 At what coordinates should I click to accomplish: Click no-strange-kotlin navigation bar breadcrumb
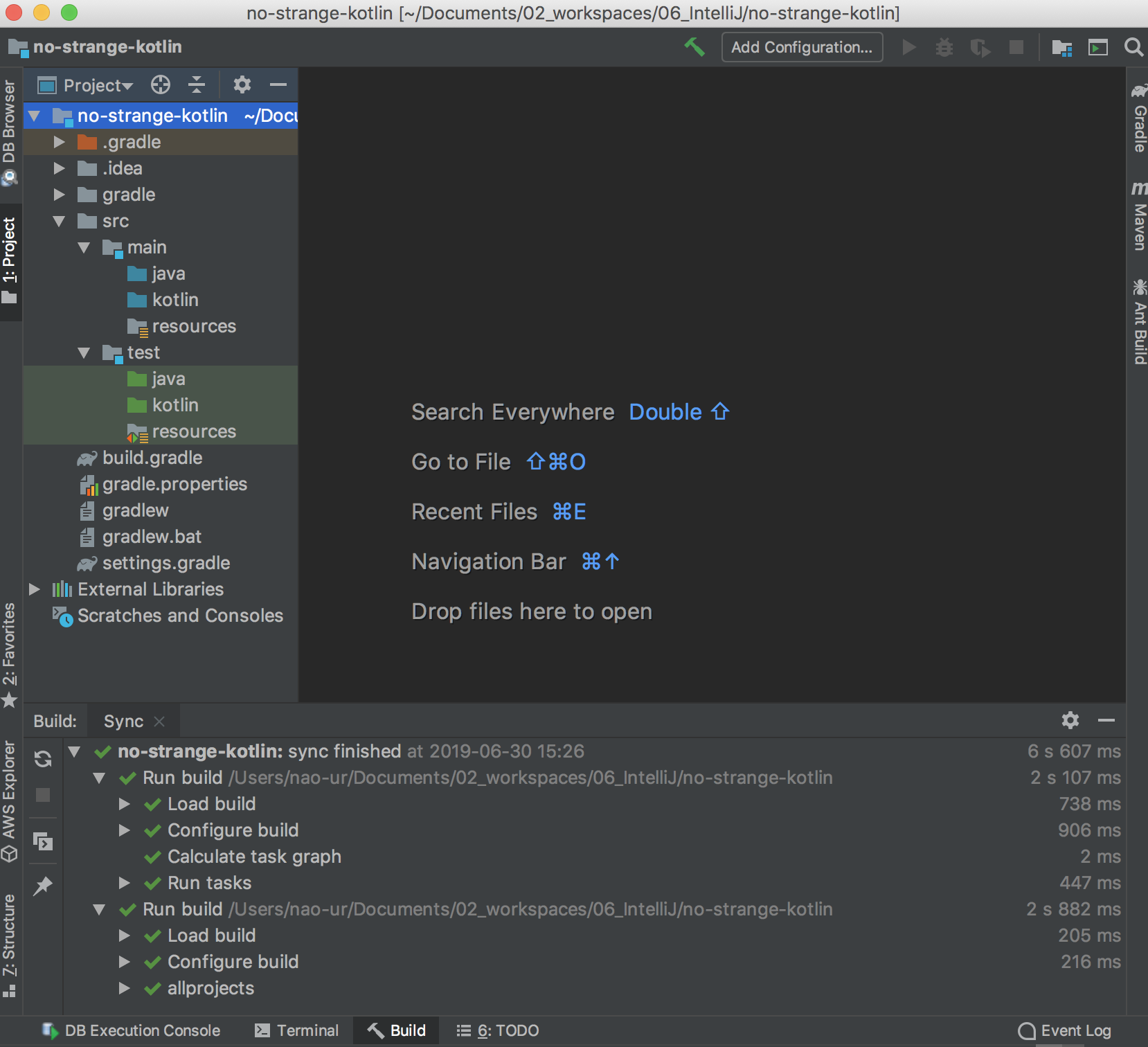pos(95,47)
